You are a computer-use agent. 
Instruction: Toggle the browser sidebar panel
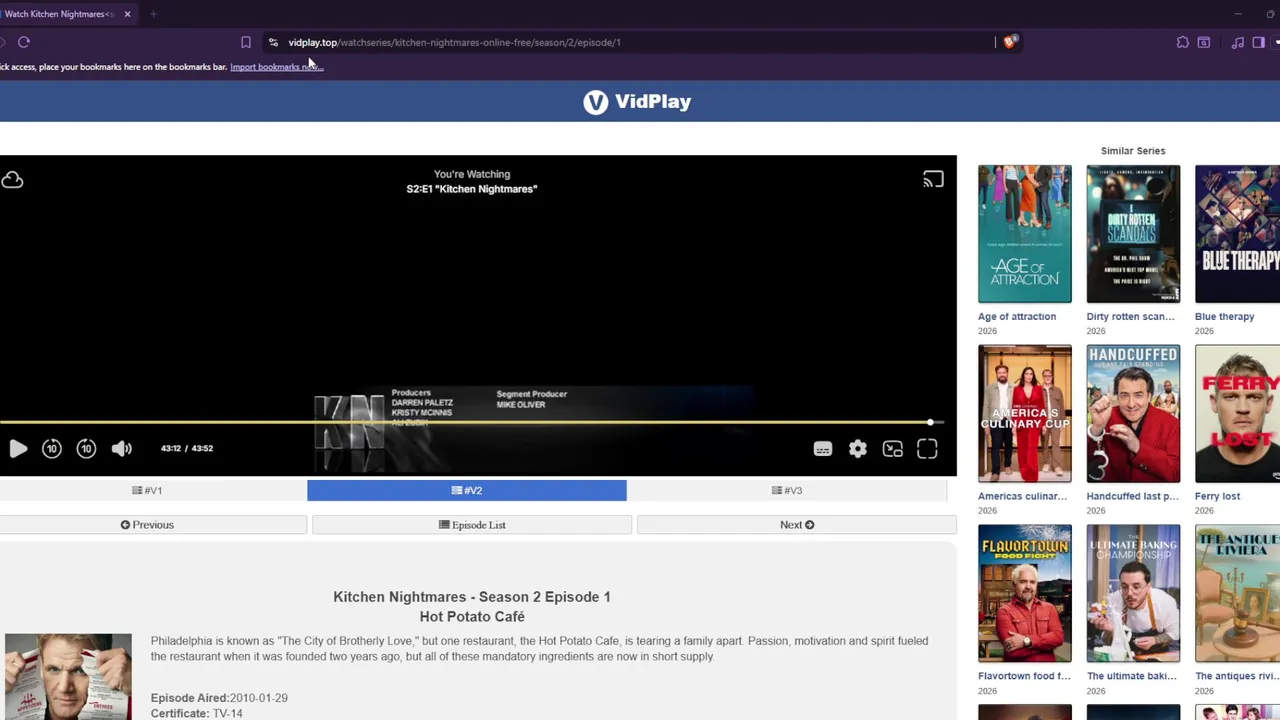click(x=1259, y=42)
